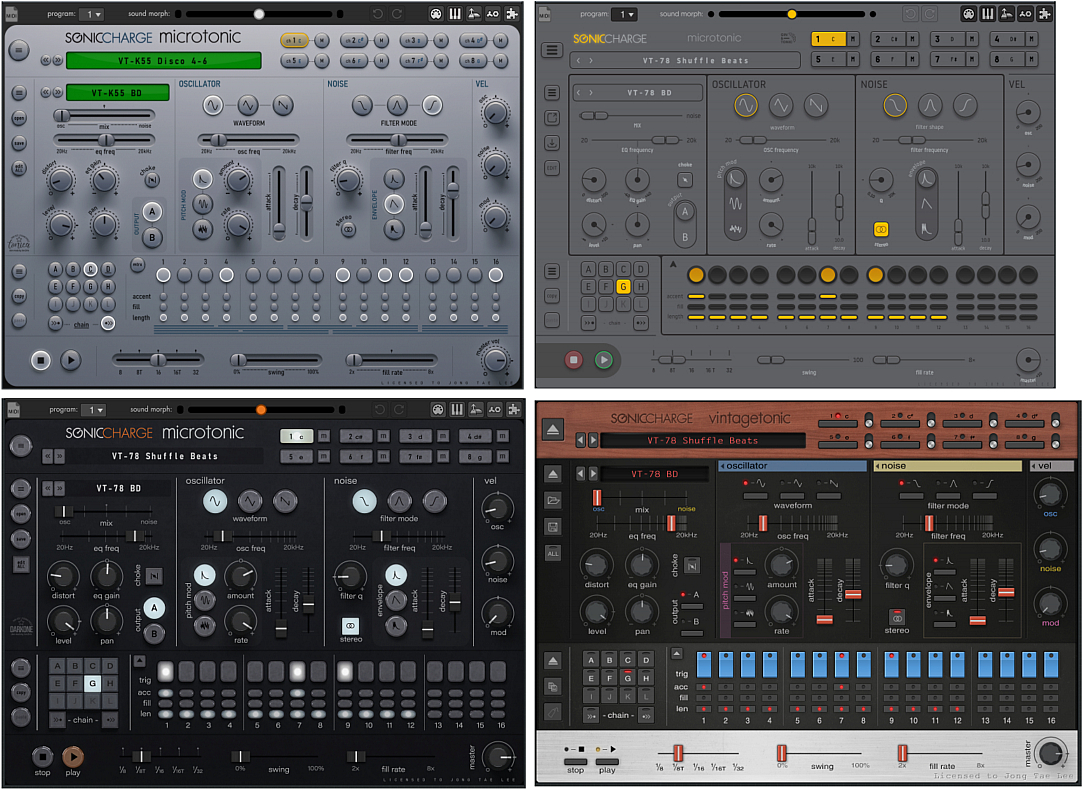Open main menu button in silver microtonic

pos(19,49)
